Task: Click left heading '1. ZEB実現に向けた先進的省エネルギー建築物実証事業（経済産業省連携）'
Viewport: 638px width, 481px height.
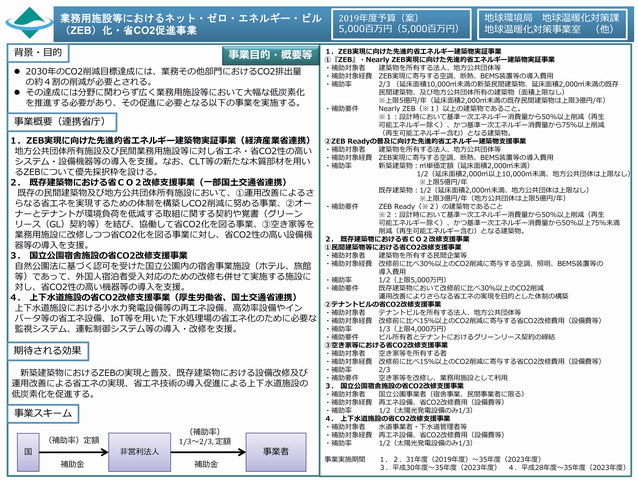Action: tap(161, 141)
